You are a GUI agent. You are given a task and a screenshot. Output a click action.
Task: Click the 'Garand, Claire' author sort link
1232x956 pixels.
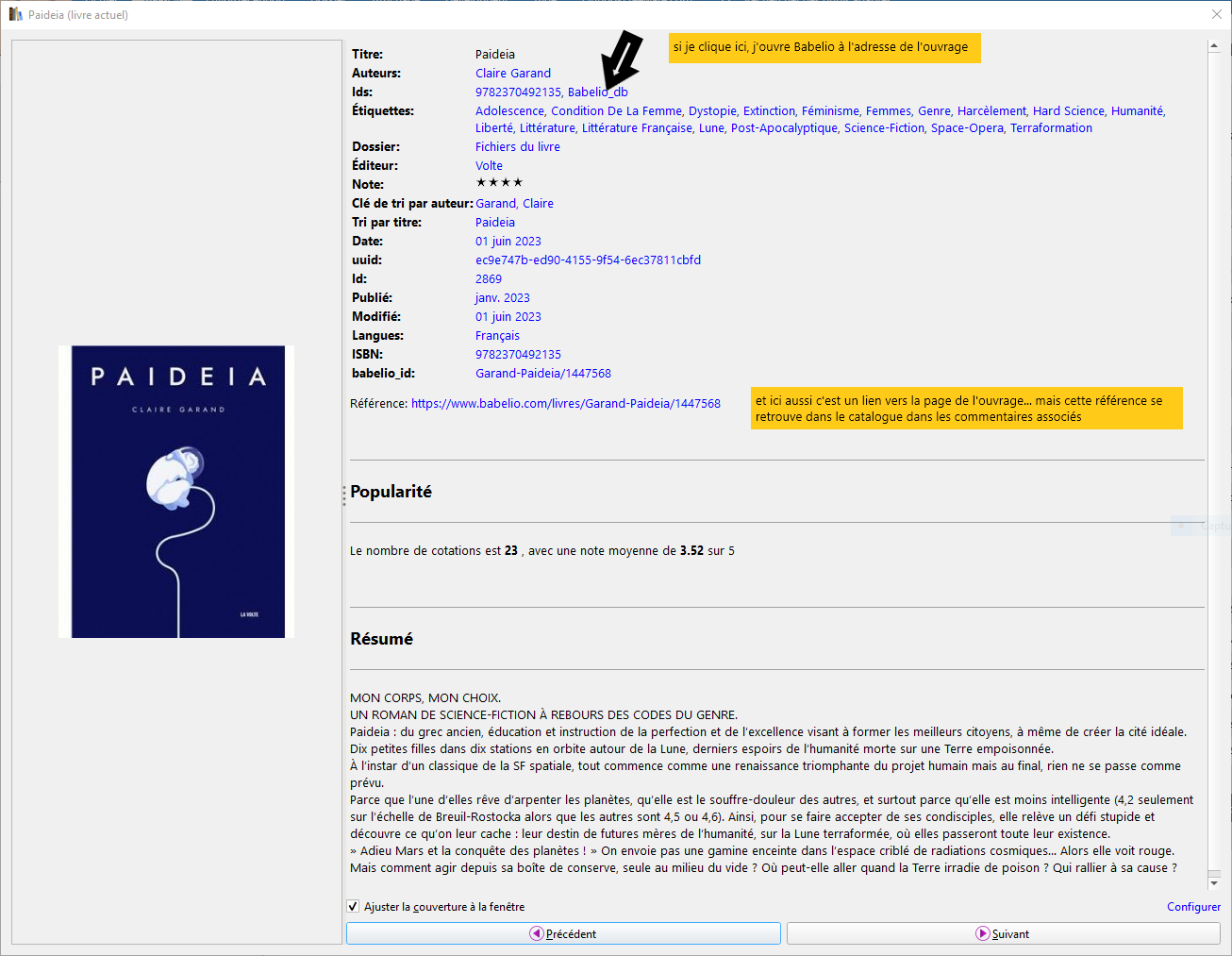(x=514, y=203)
